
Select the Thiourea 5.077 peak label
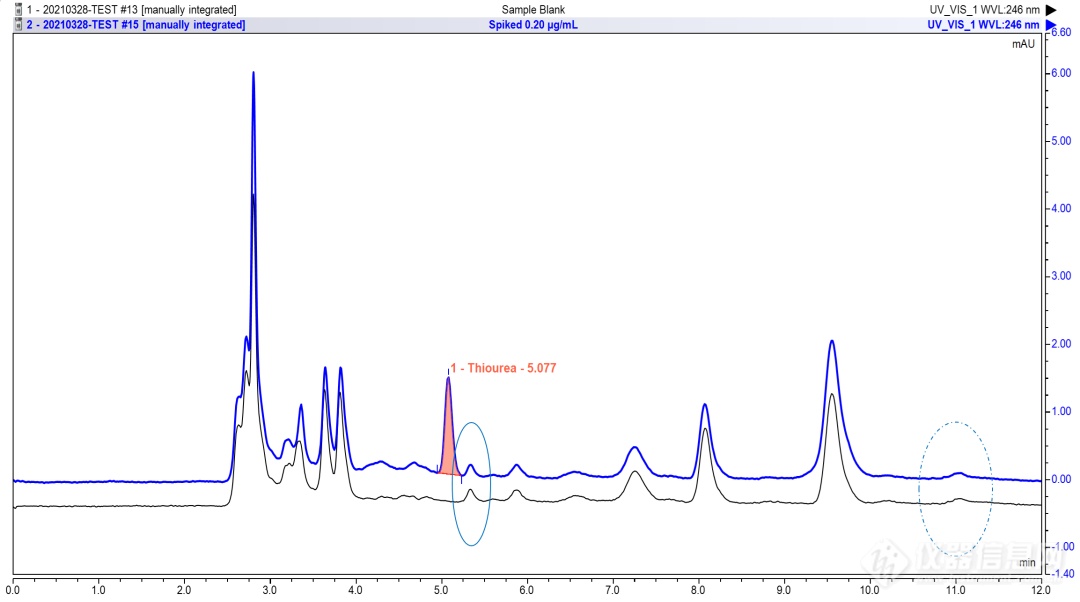[503, 368]
